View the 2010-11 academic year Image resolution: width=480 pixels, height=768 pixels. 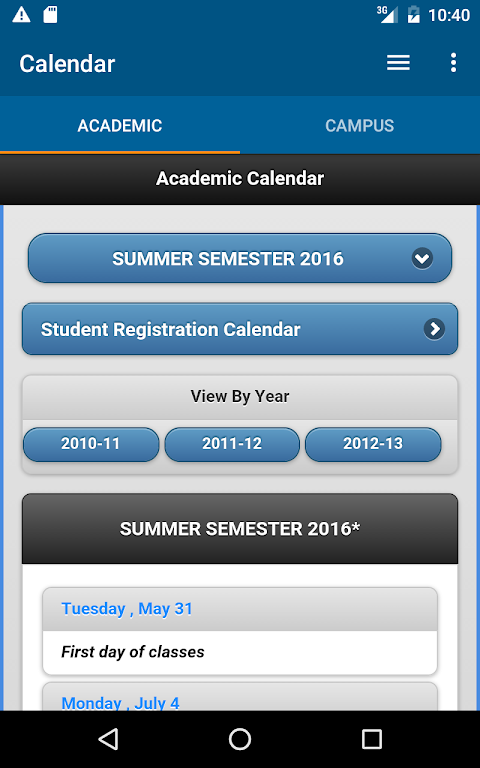point(91,444)
